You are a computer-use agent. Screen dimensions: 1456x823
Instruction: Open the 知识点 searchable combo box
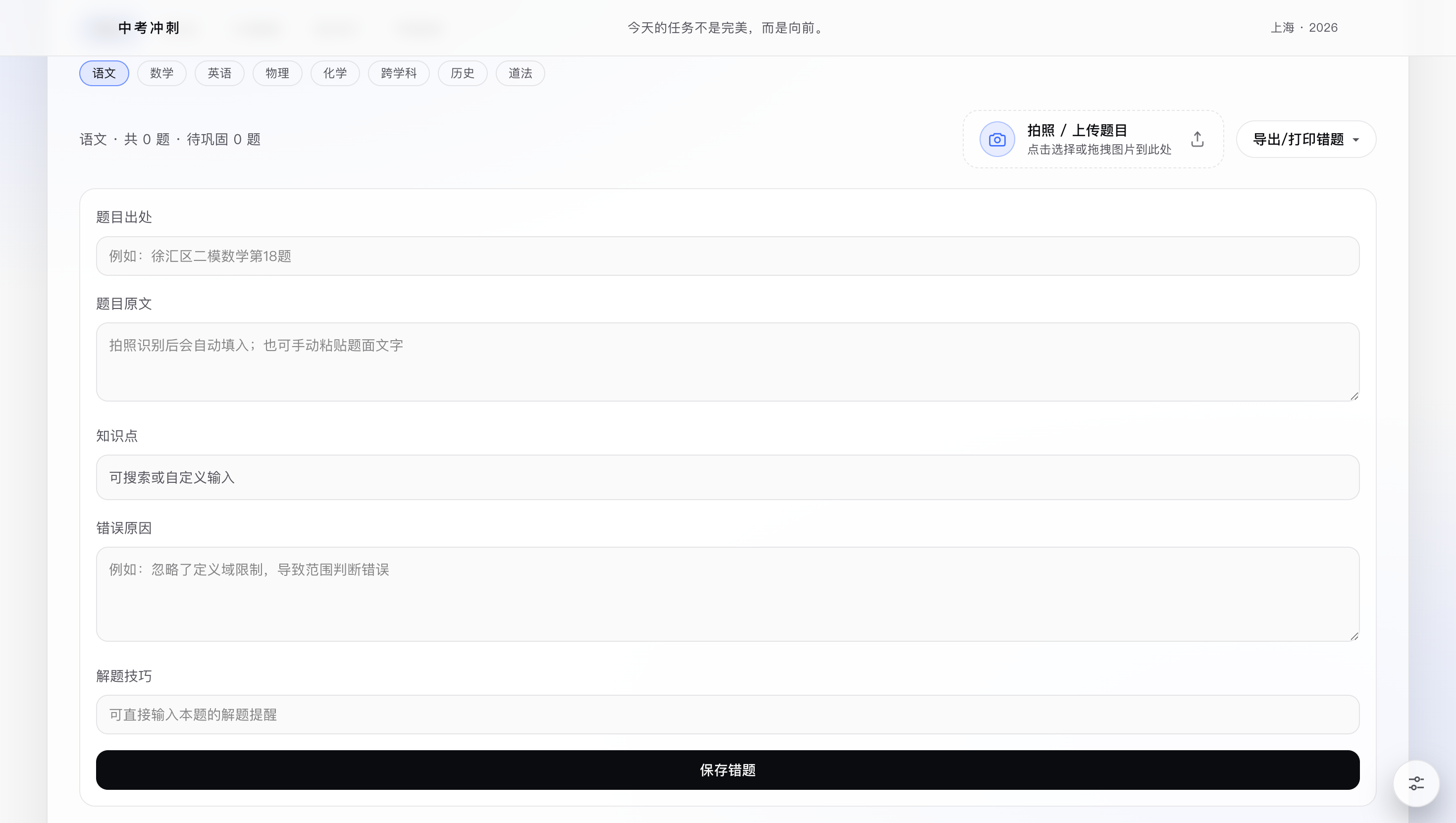click(x=728, y=477)
